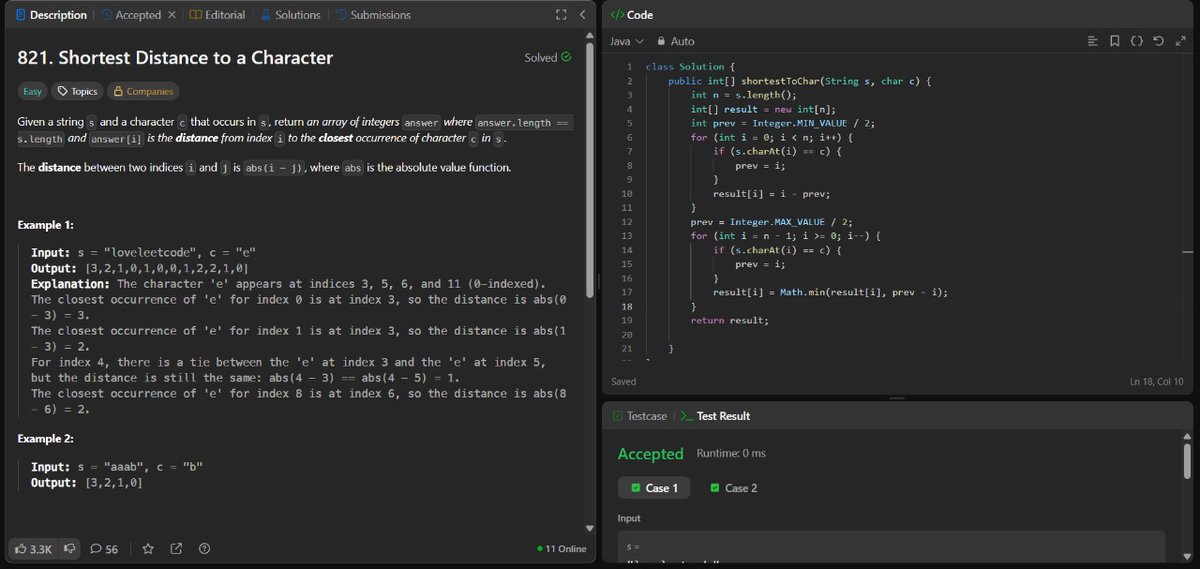The width and height of the screenshot is (1200, 569).
Task: Collapse description panel with the left chevron
Action: click(582, 15)
